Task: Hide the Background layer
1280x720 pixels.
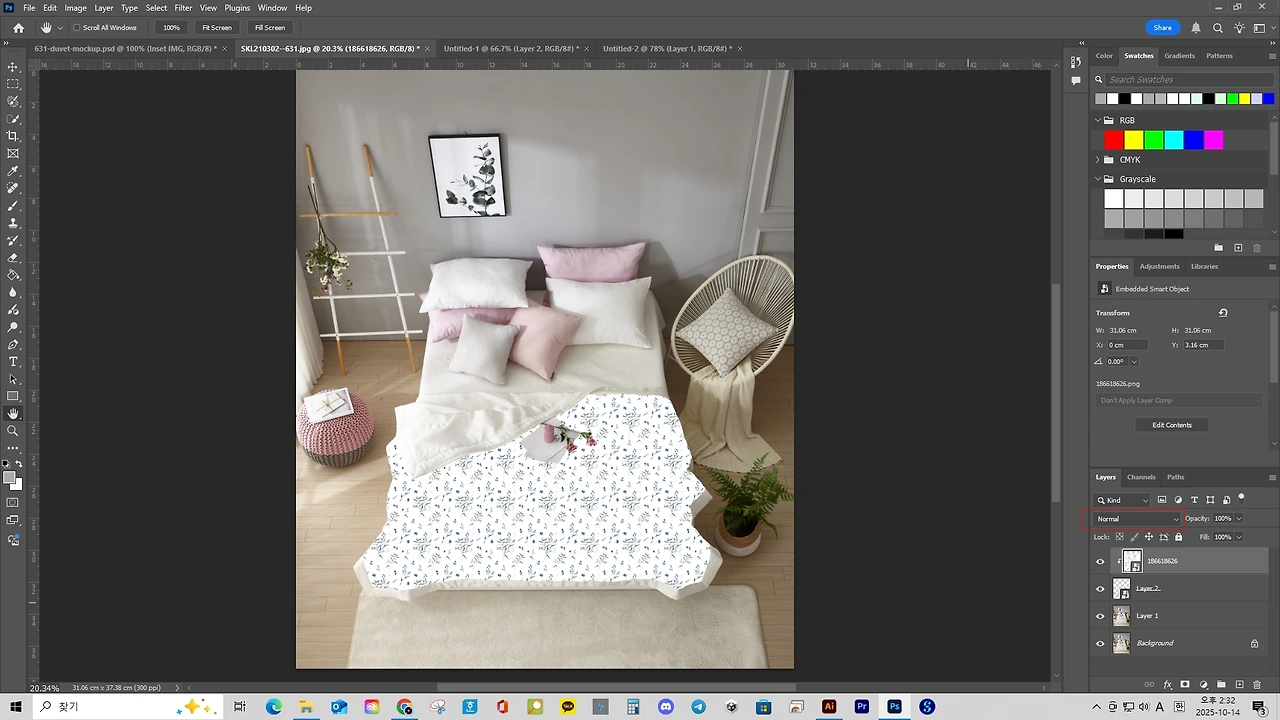Action: point(1100,643)
